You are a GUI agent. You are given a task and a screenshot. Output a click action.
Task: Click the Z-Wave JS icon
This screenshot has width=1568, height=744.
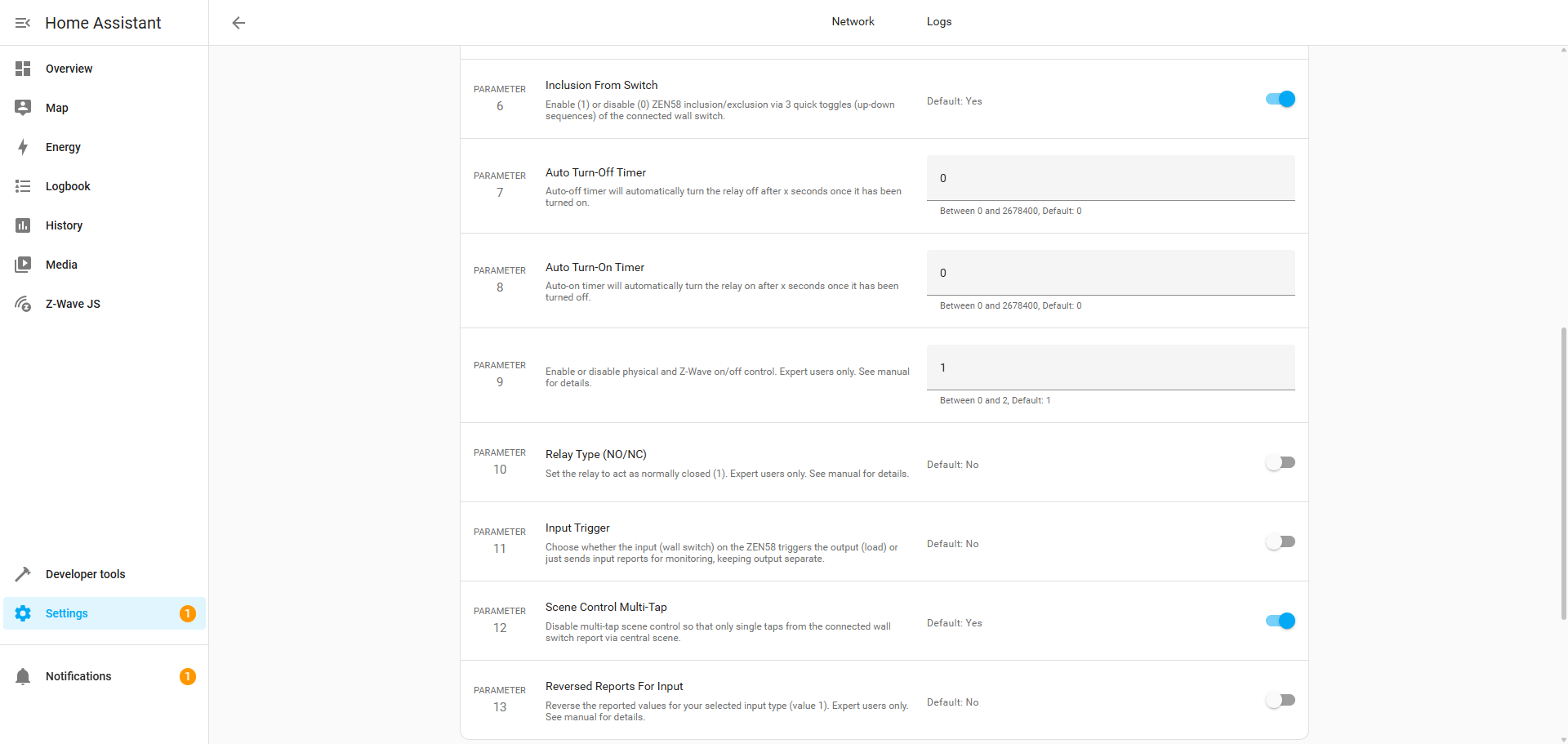click(x=23, y=304)
